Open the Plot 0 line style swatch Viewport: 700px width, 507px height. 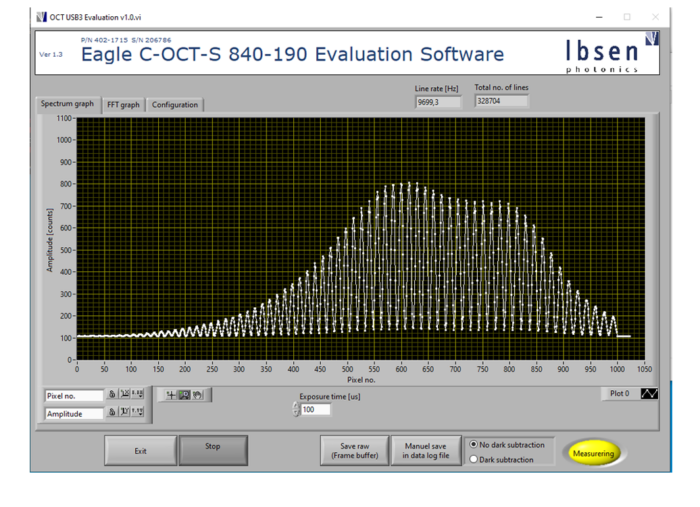click(x=649, y=394)
